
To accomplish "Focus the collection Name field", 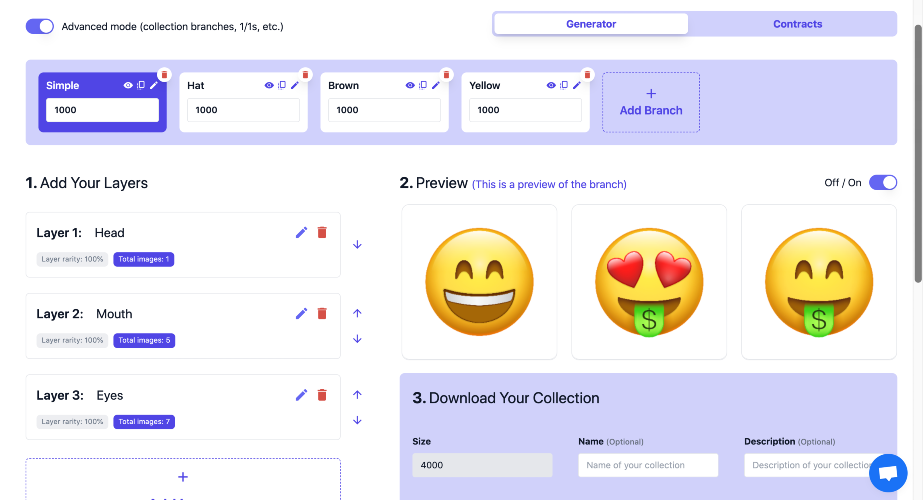I will coord(648,465).
